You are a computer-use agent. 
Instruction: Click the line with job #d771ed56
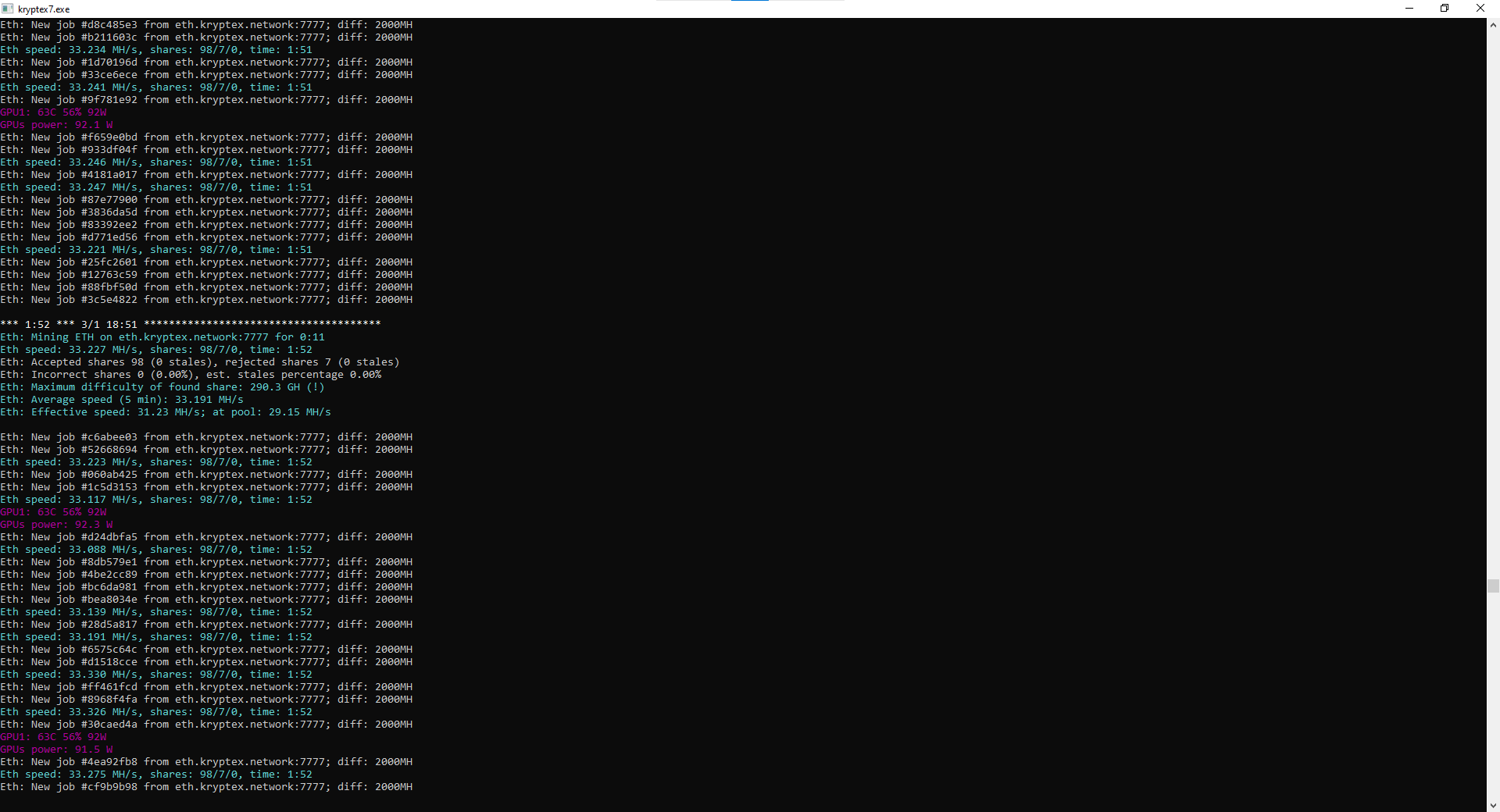pyautogui.click(x=206, y=237)
